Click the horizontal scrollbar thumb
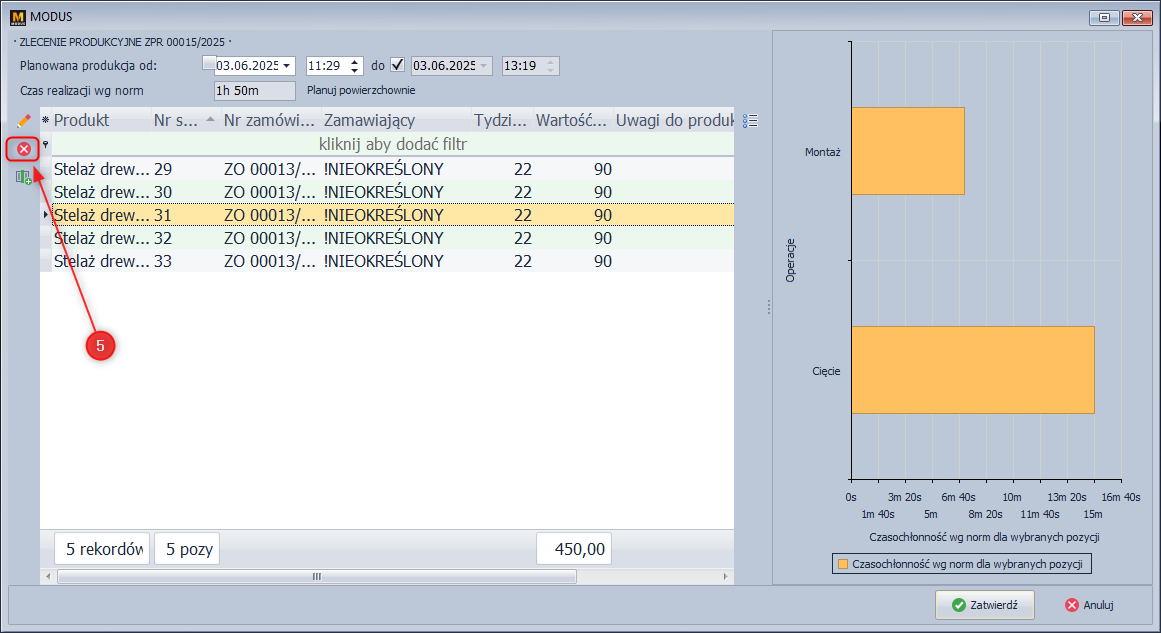Image resolution: width=1161 pixels, height=633 pixels. [316, 577]
